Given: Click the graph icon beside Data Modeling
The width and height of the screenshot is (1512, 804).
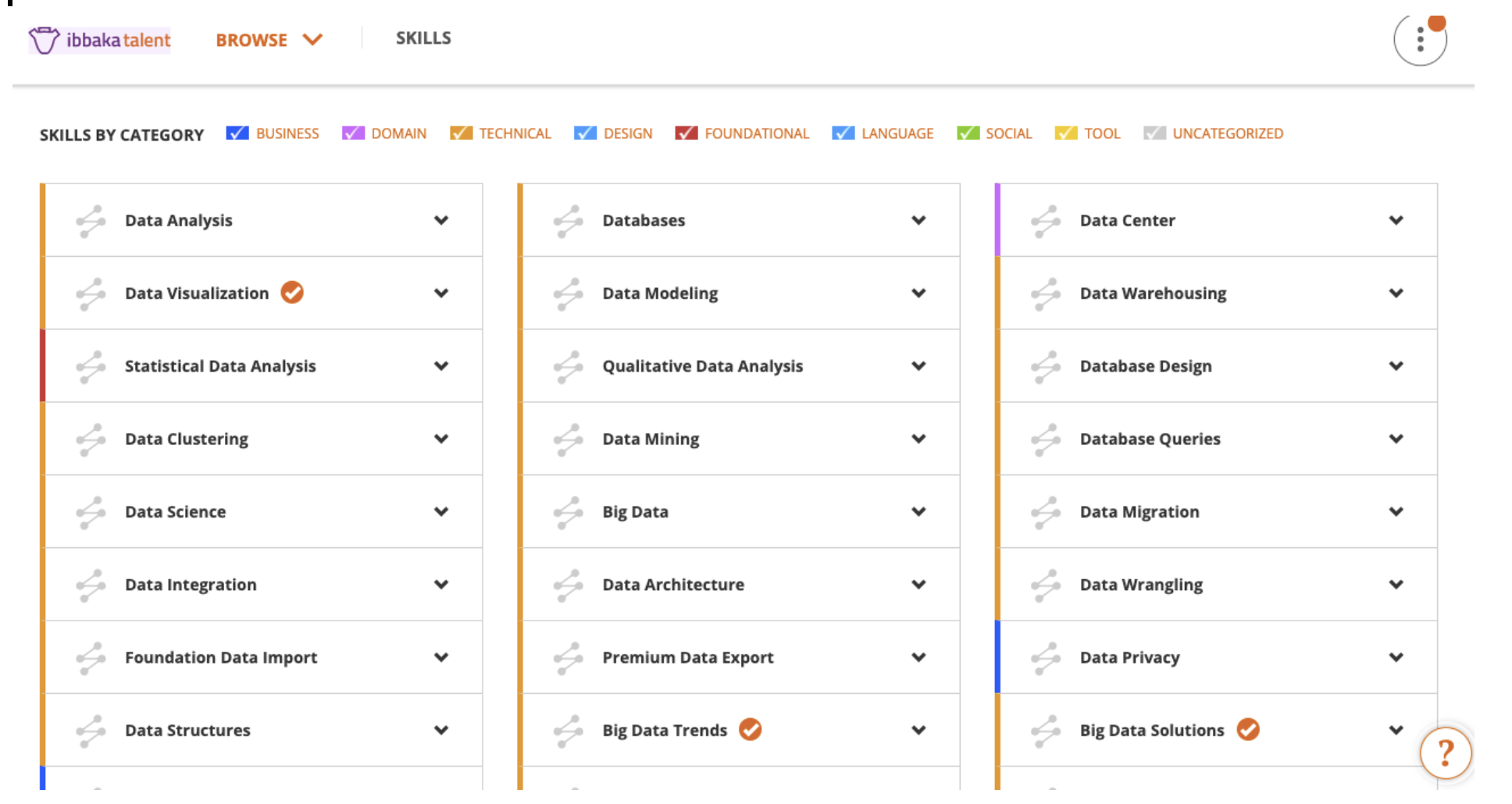Looking at the screenshot, I should click(x=569, y=293).
